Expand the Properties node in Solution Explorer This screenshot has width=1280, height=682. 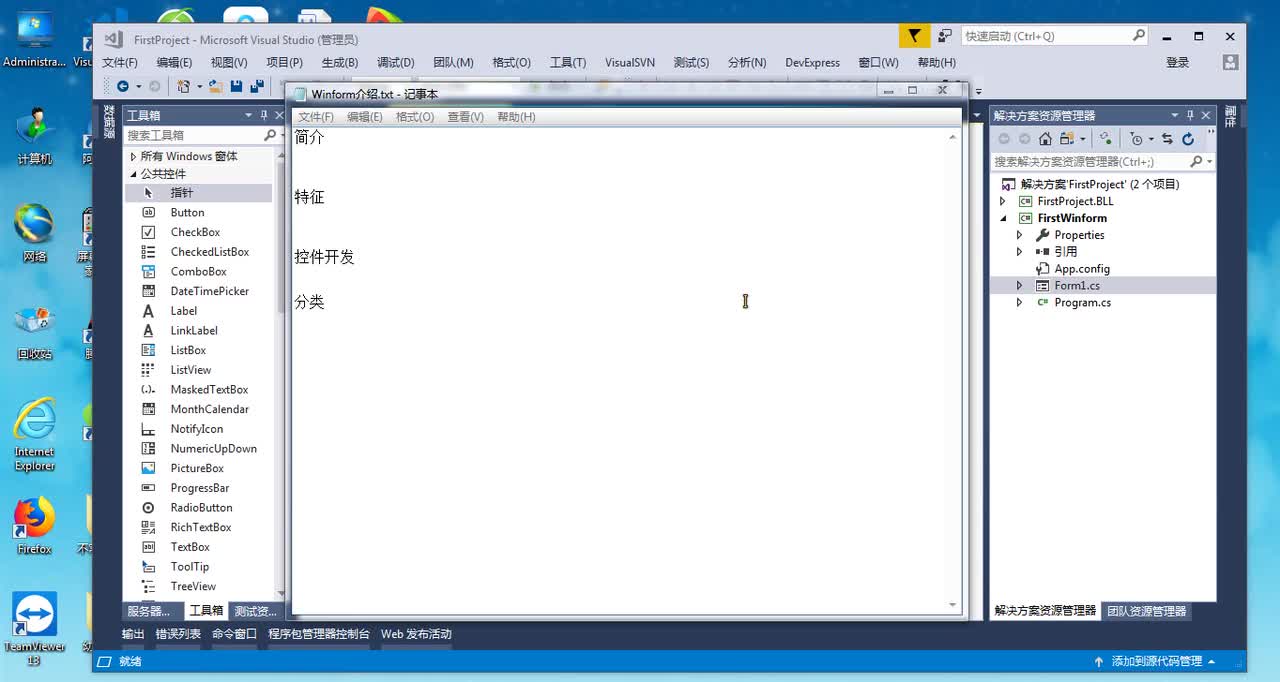[x=1020, y=235]
